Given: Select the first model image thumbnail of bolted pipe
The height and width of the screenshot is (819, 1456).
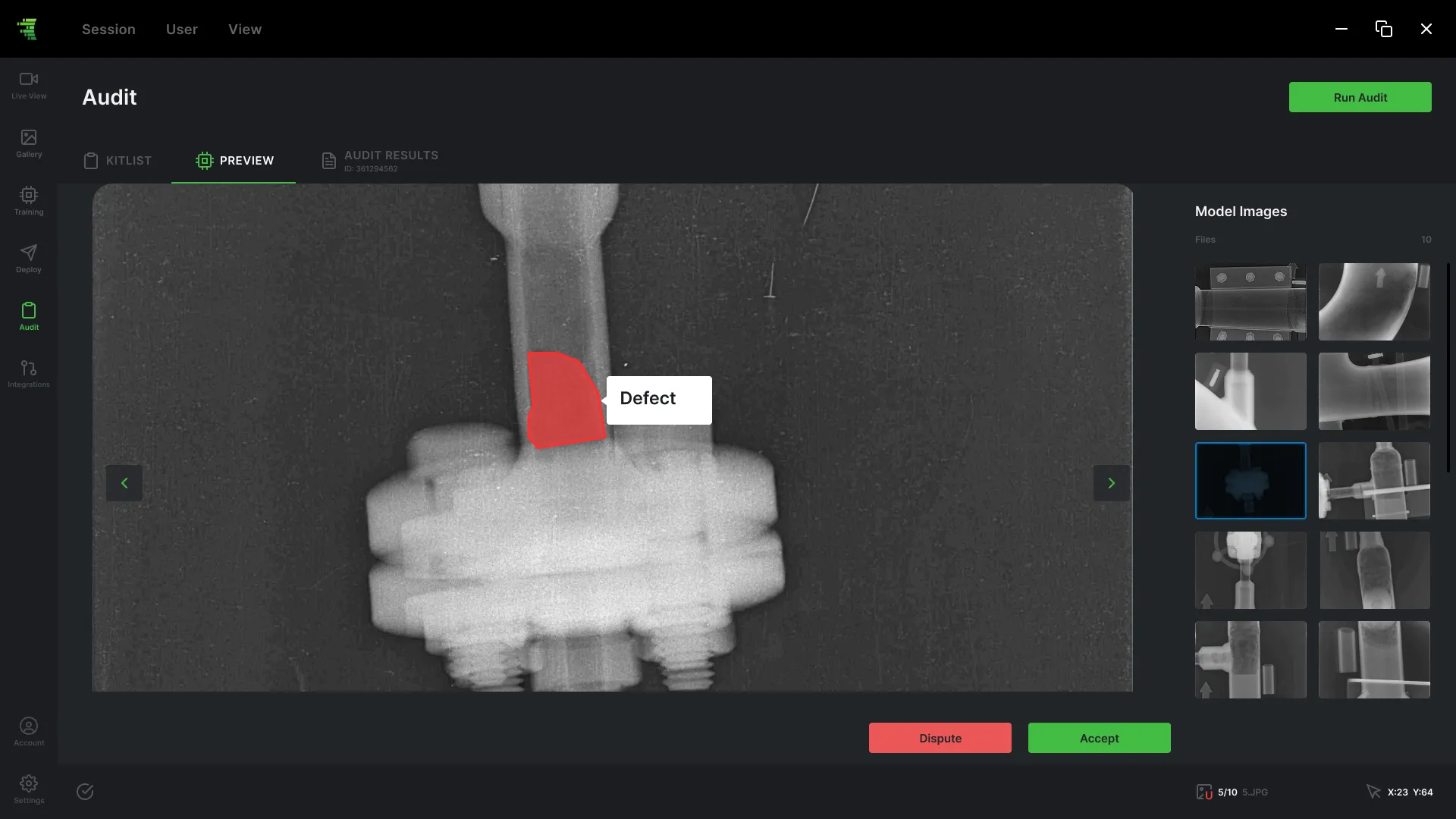Looking at the screenshot, I should coord(1250,302).
